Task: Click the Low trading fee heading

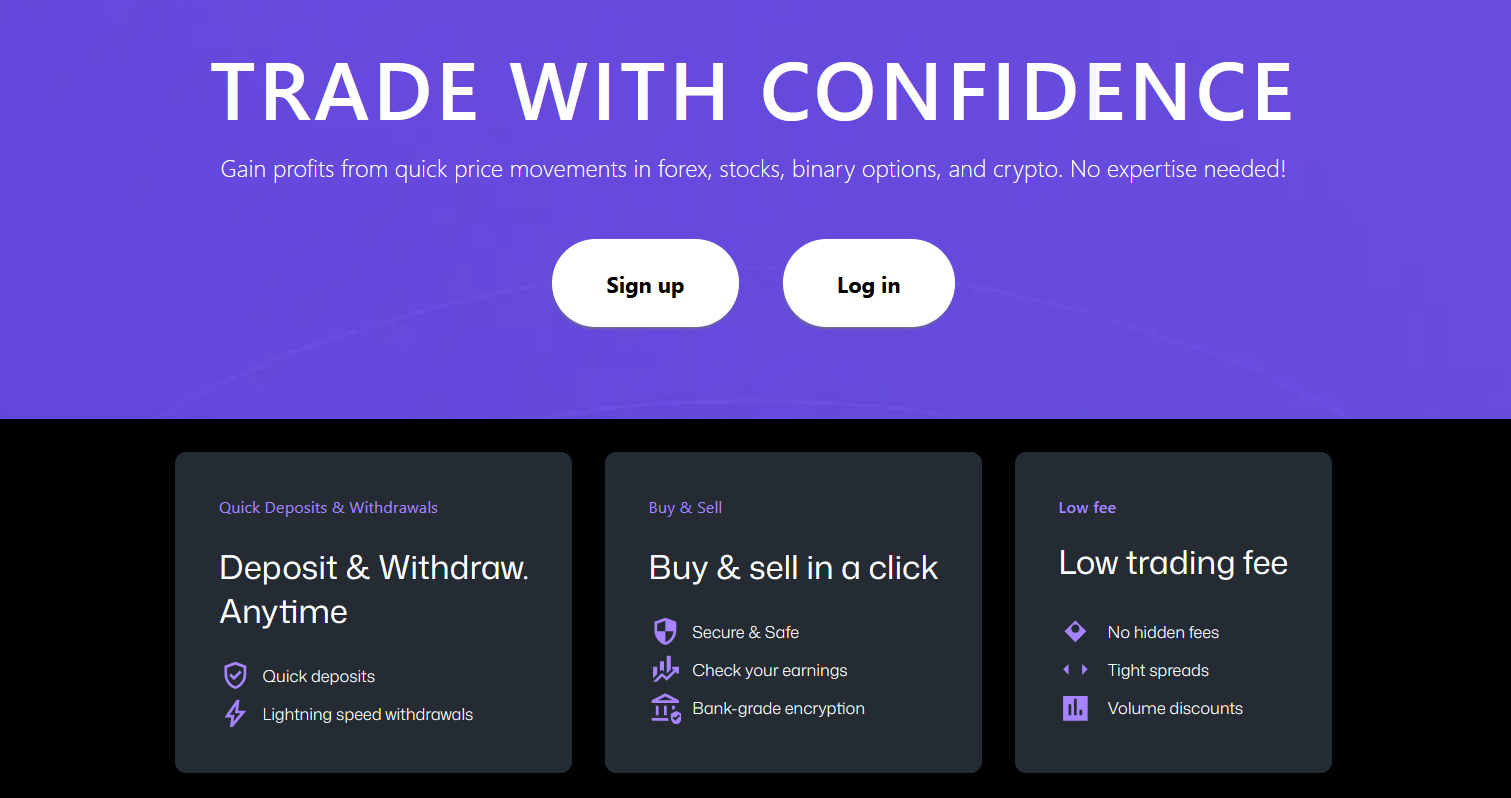Action: (1173, 563)
